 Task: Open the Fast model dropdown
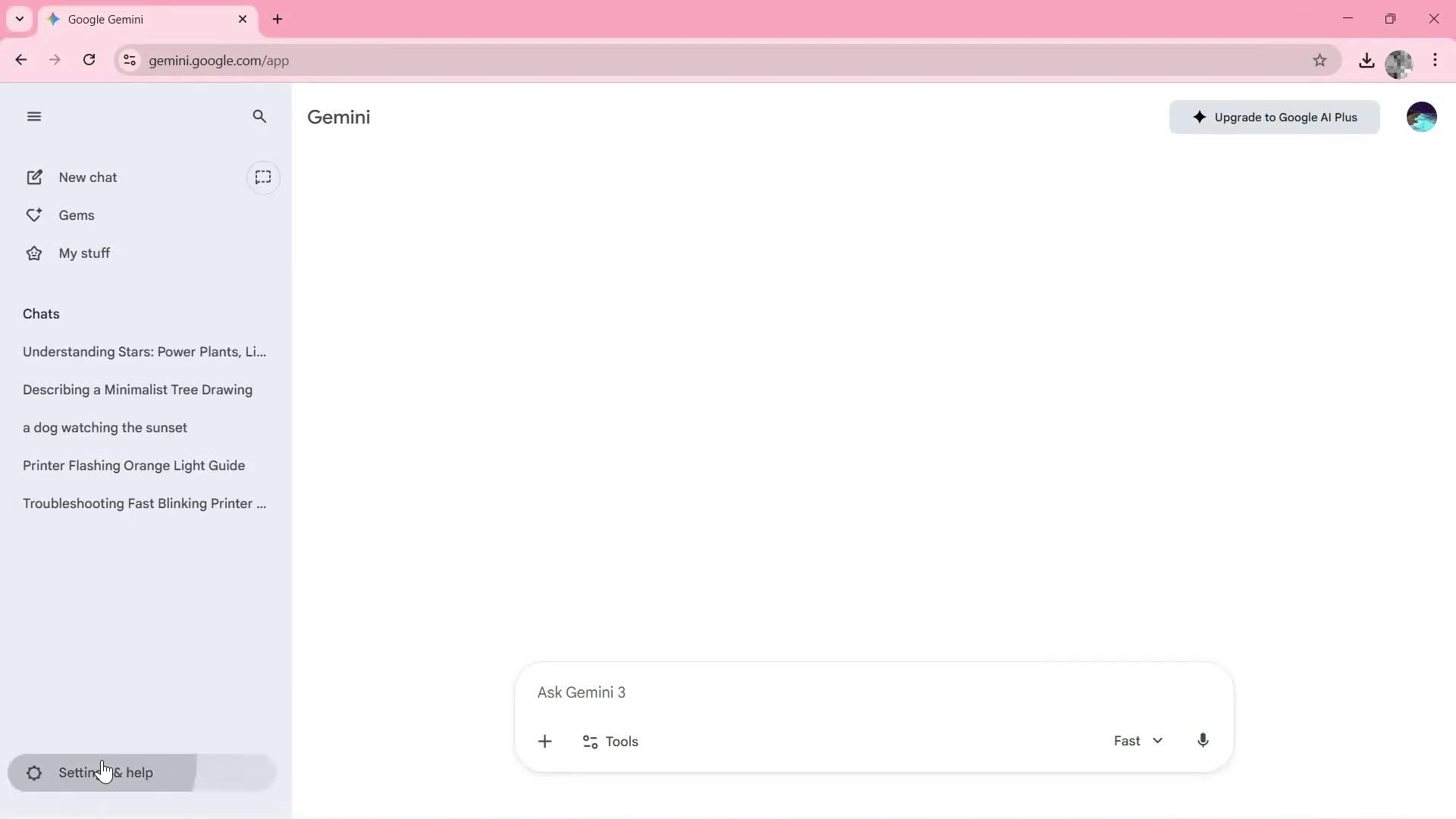point(1136,741)
